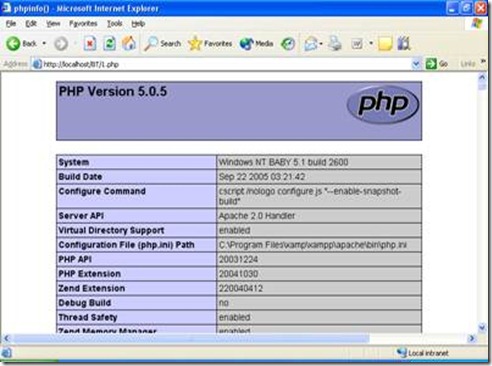The height and width of the screenshot is (366, 492).
Task: Select the Thread Safety label
Action: [88, 317]
